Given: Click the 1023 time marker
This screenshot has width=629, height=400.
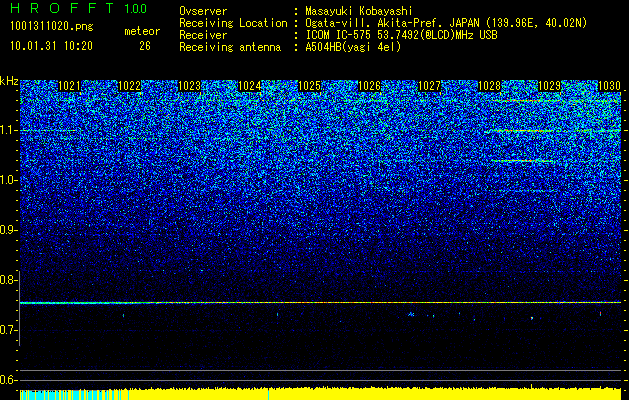Looking at the screenshot, I should (x=189, y=86).
